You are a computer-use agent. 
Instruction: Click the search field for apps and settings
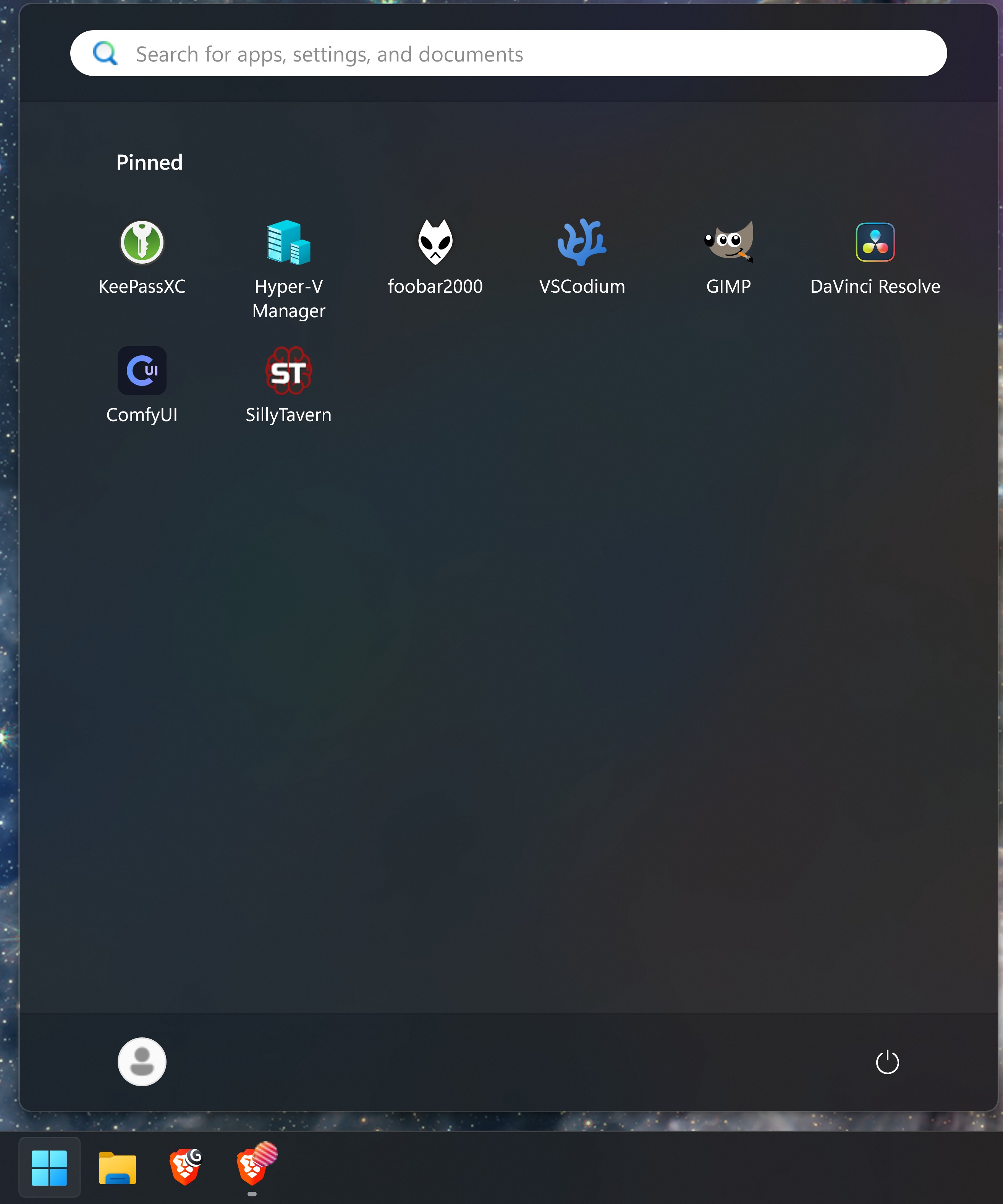coord(508,53)
